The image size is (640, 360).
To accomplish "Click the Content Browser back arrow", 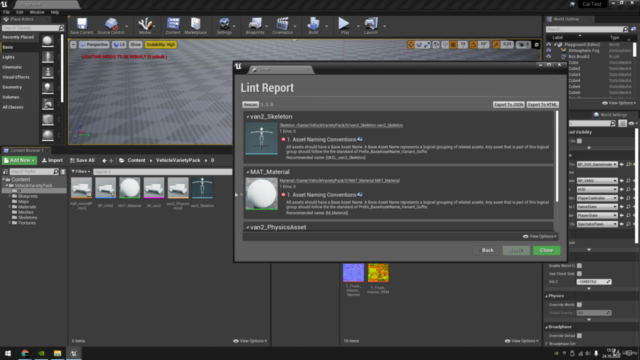I will pyautogui.click(x=104, y=160).
